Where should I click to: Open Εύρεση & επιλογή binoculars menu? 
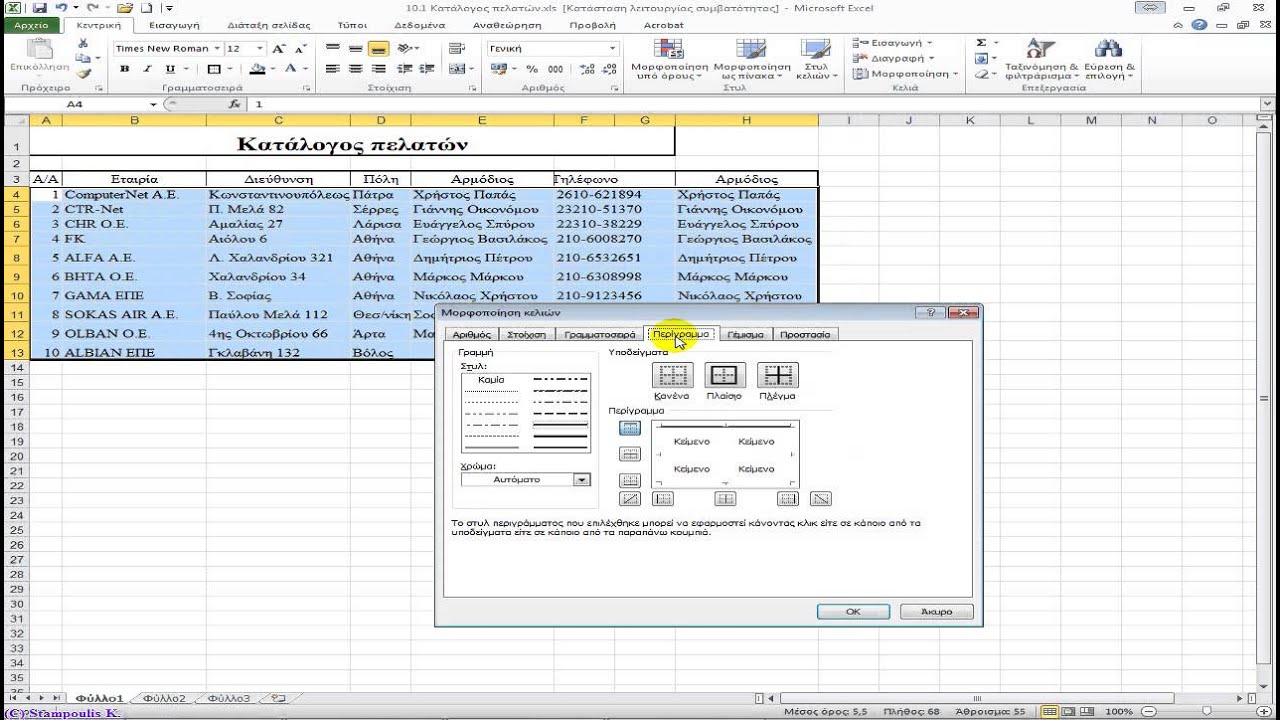(x=1109, y=59)
